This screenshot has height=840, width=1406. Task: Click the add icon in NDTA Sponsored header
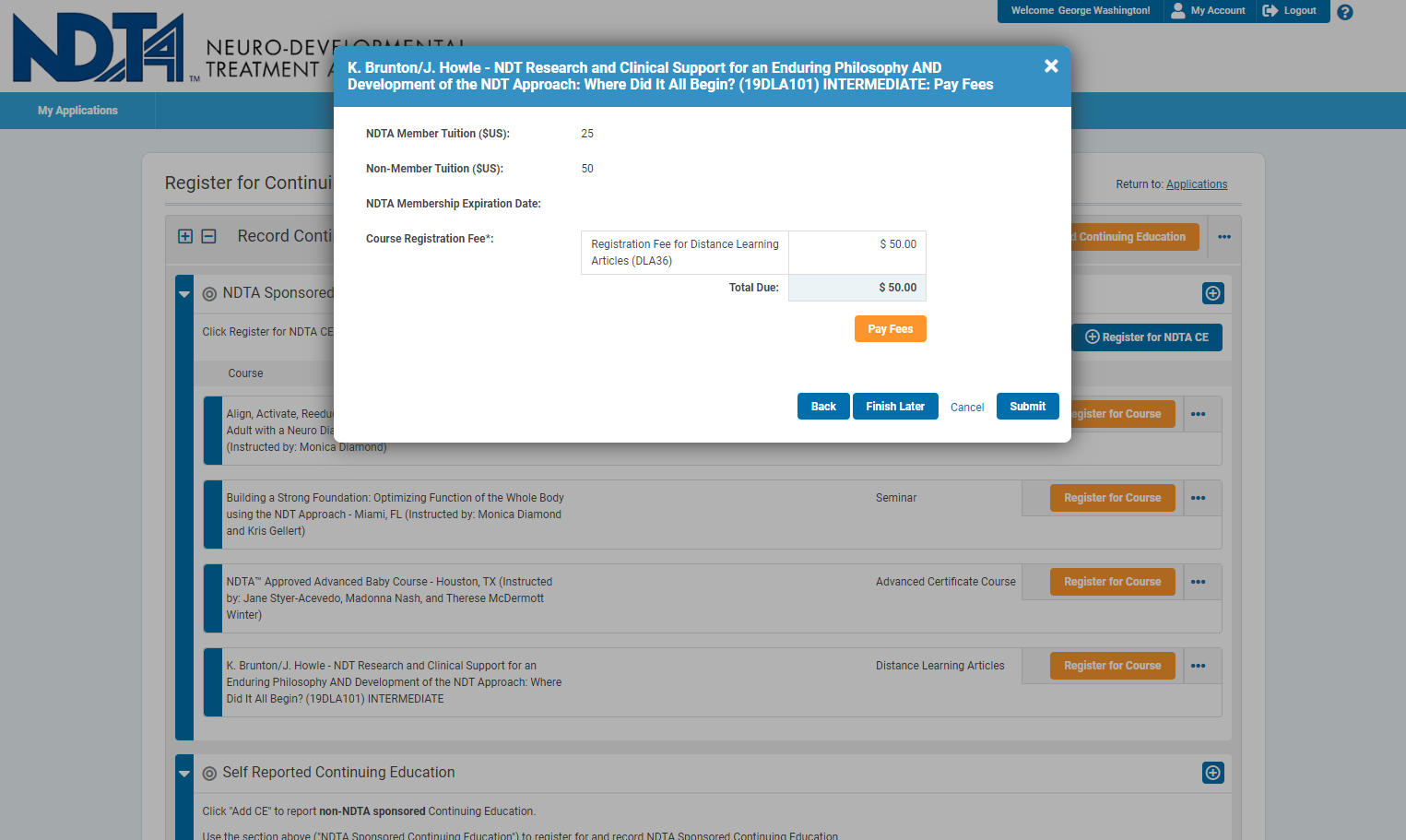coord(1213,293)
